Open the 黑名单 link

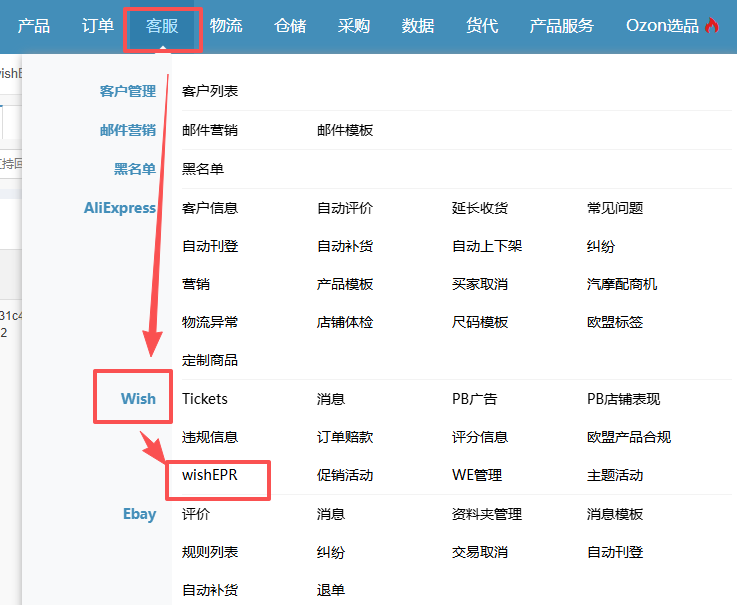point(203,169)
